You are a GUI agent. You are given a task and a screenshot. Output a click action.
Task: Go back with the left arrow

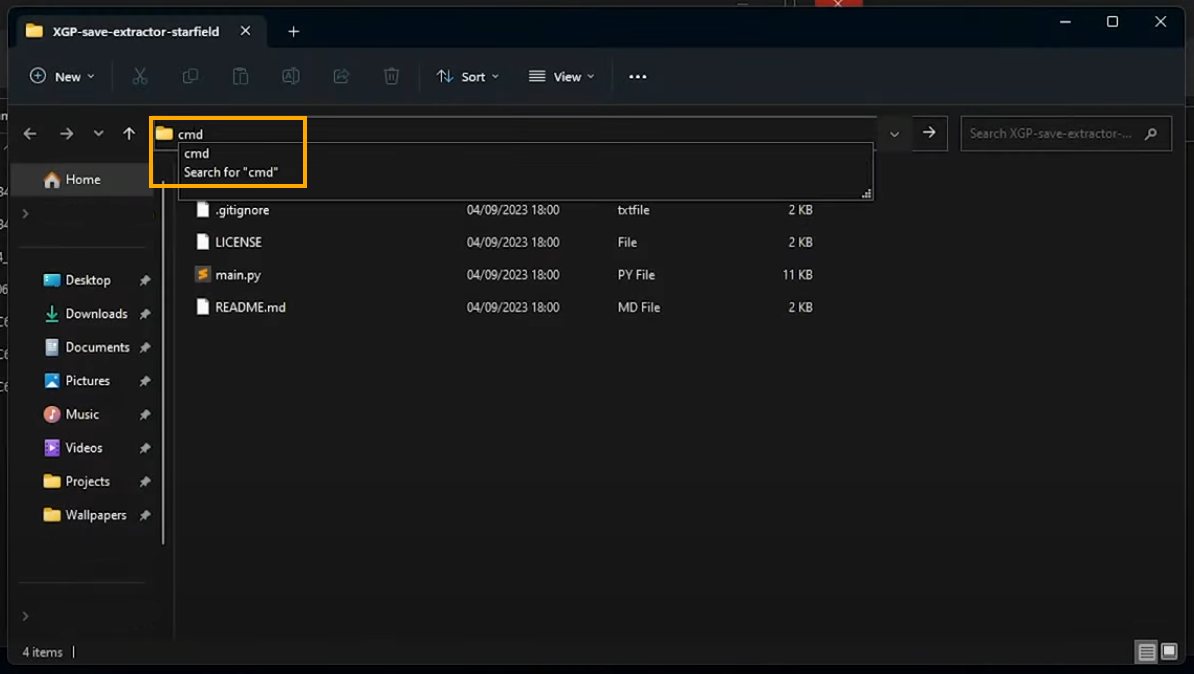click(x=30, y=134)
